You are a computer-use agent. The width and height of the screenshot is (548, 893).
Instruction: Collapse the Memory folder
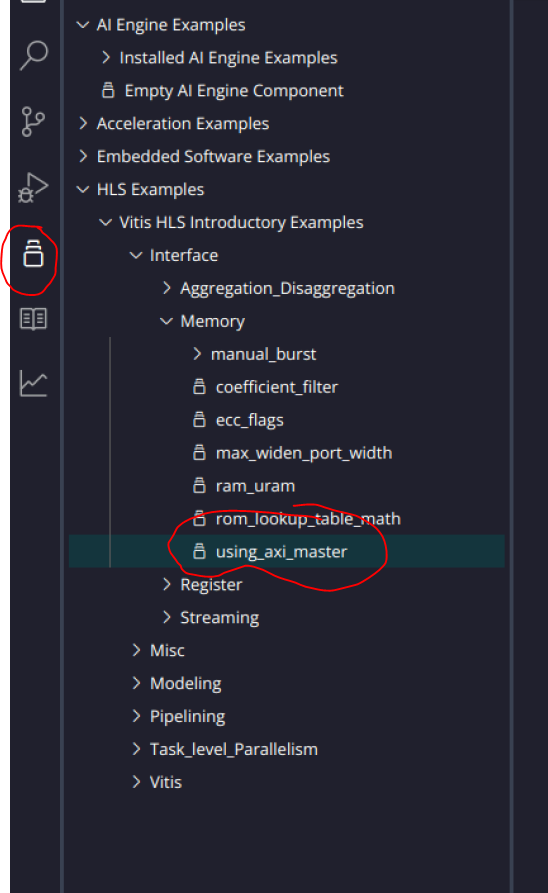(x=166, y=321)
